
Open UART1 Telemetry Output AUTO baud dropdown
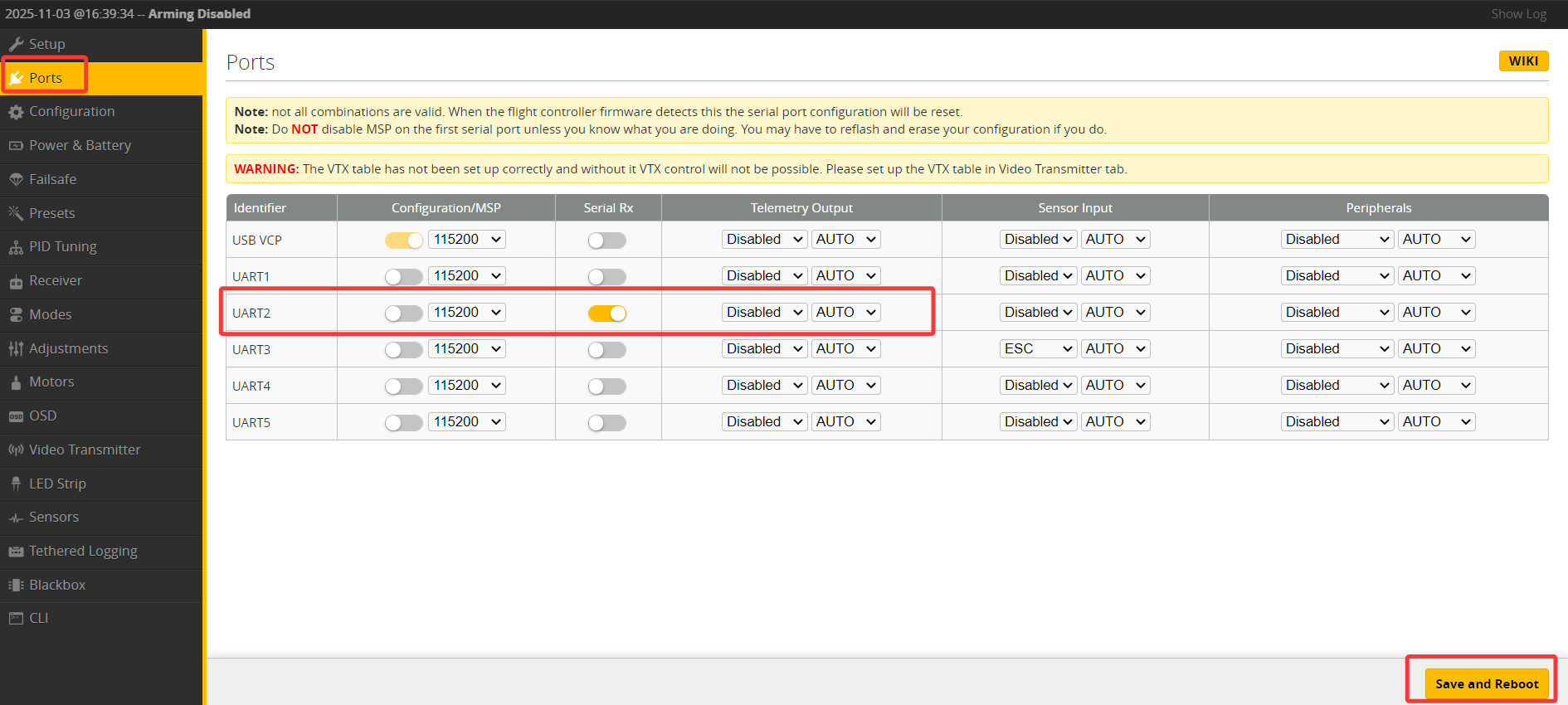(845, 275)
